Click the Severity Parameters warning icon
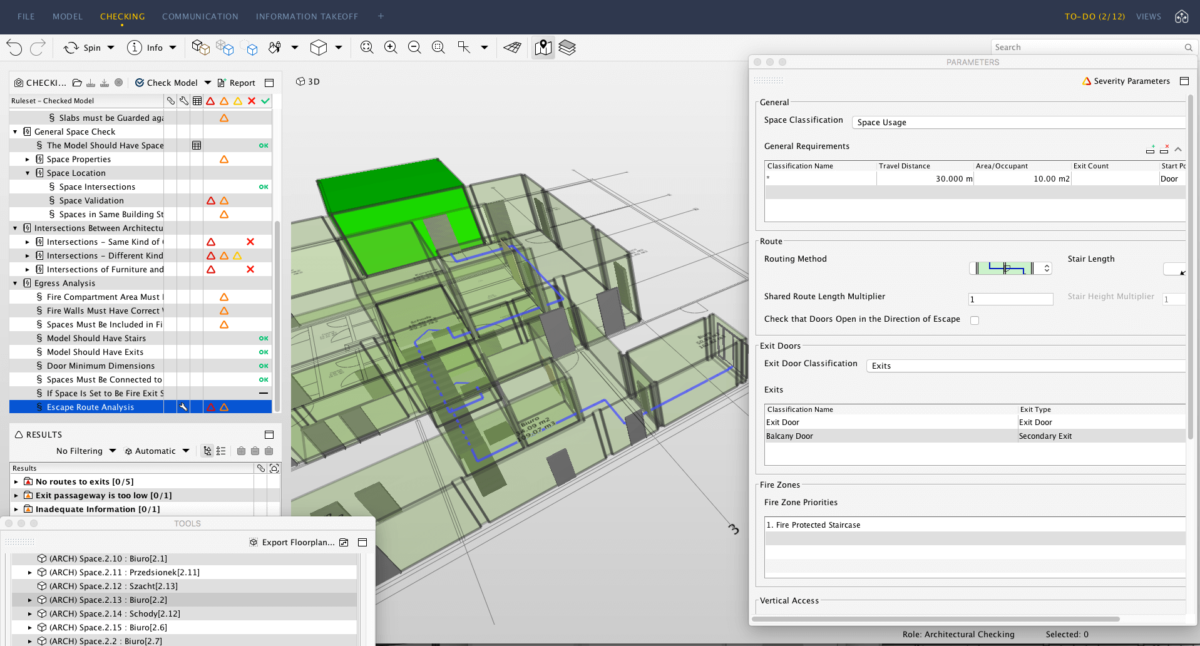This screenshot has height=646, width=1200. pos(1087,81)
